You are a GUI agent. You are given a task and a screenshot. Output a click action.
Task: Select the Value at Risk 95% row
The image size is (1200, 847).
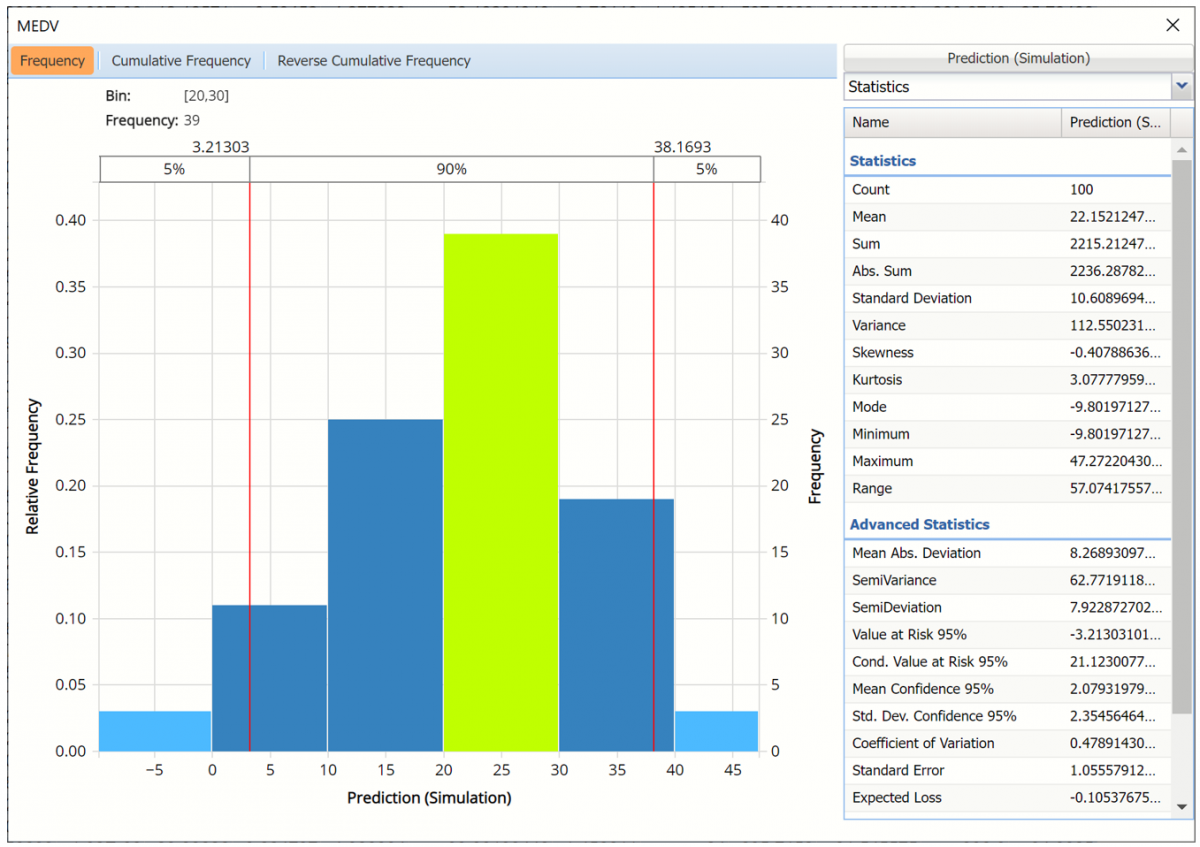[x=1006, y=635]
